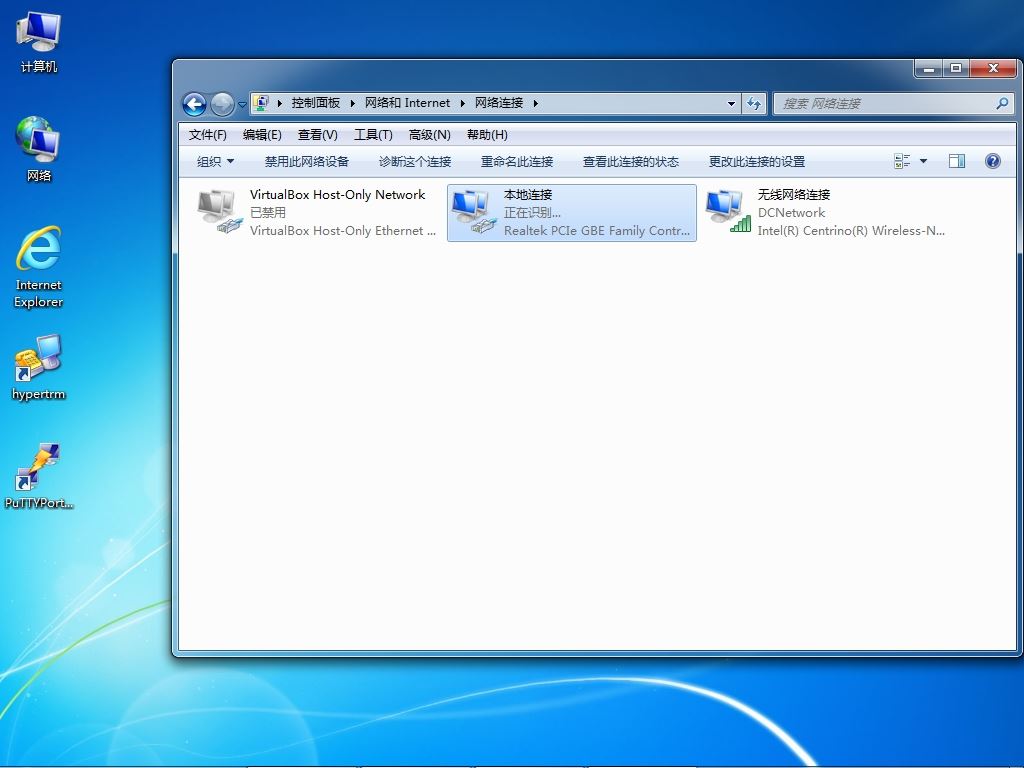Open the 工具(T) menu
Viewport: 1024px width, 768px height.
pyautogui.click(x=373, y=135)
